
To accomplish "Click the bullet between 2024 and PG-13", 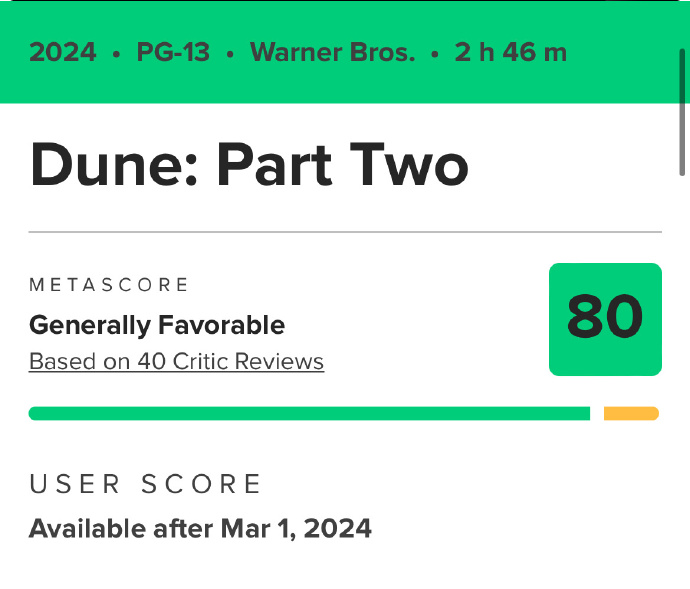I will (117, 53).
